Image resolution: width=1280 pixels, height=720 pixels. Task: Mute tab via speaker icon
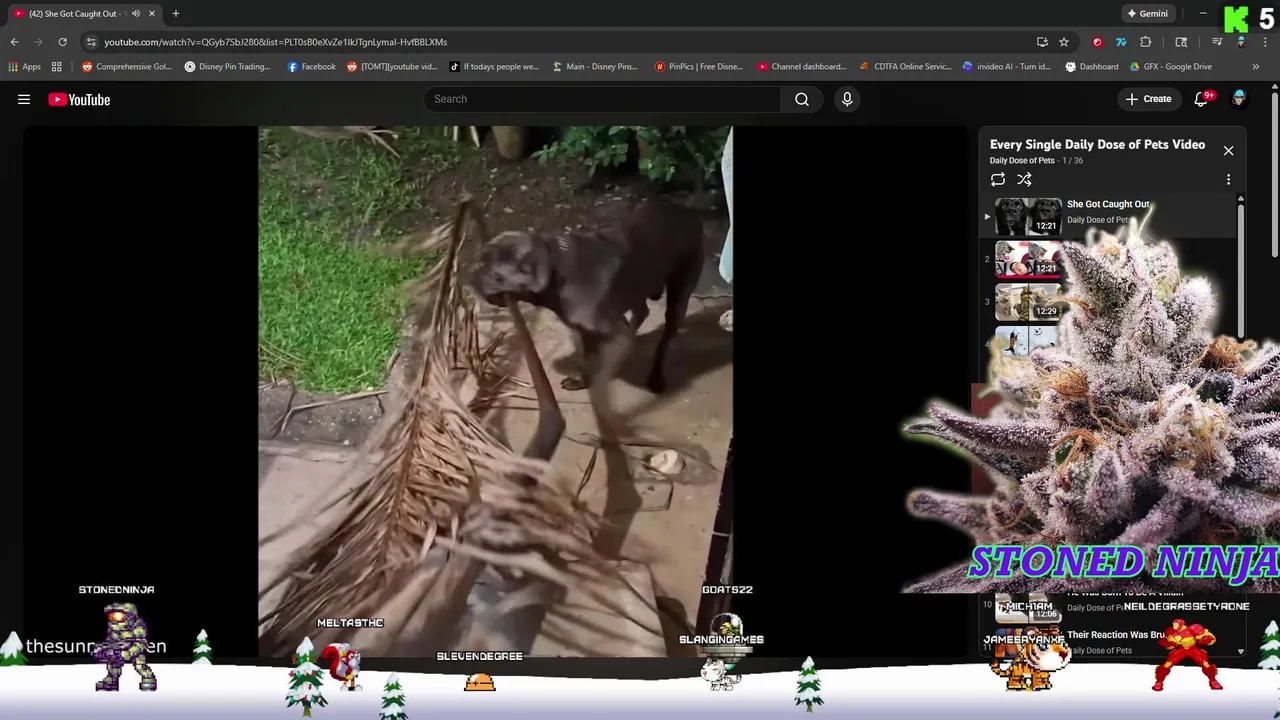pyautogui.click(x=135, y=14)
